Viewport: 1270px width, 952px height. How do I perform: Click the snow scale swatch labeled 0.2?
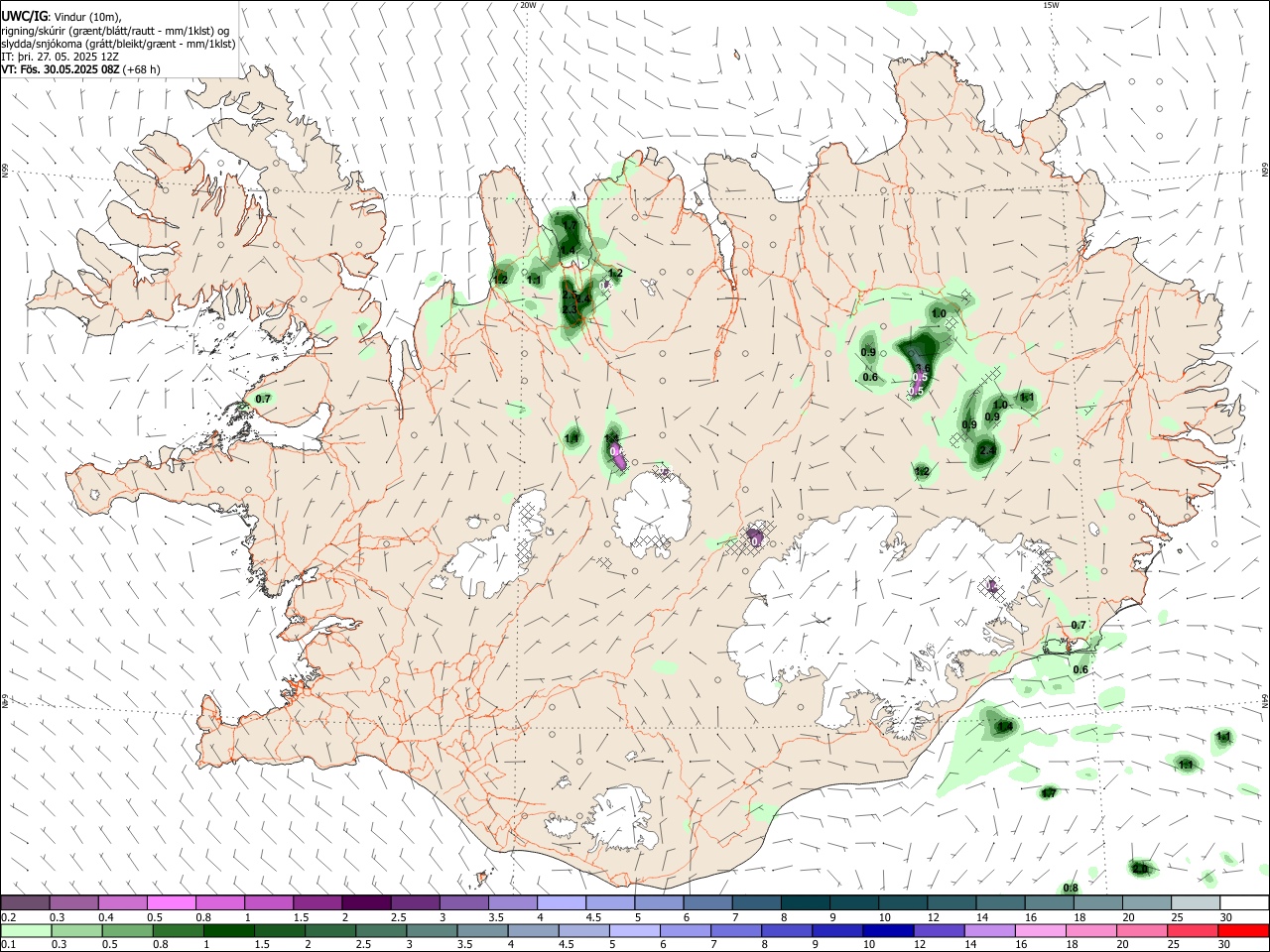tap(25, 902)
